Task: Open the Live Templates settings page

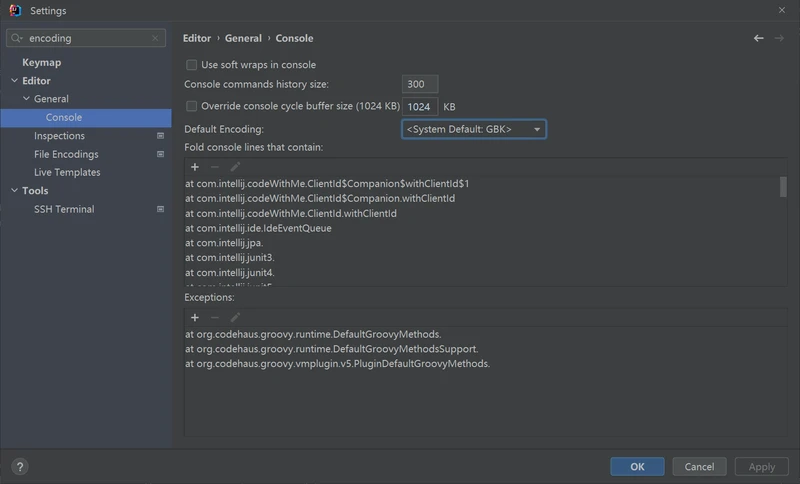Action: coord(67,172)
